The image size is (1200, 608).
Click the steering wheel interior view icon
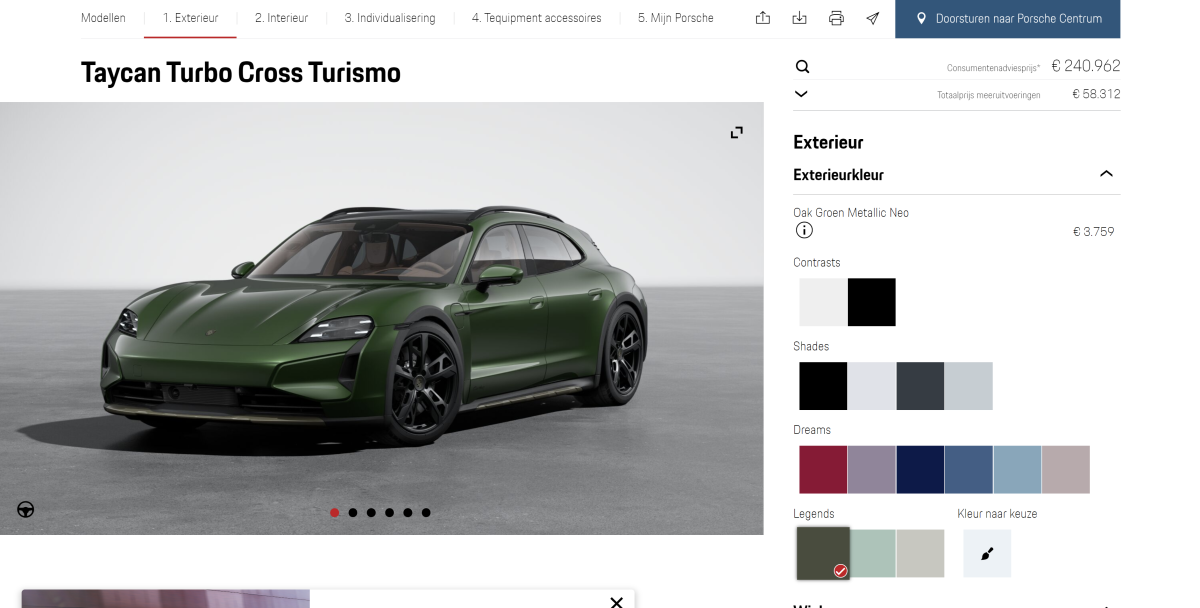pos(26,509)
